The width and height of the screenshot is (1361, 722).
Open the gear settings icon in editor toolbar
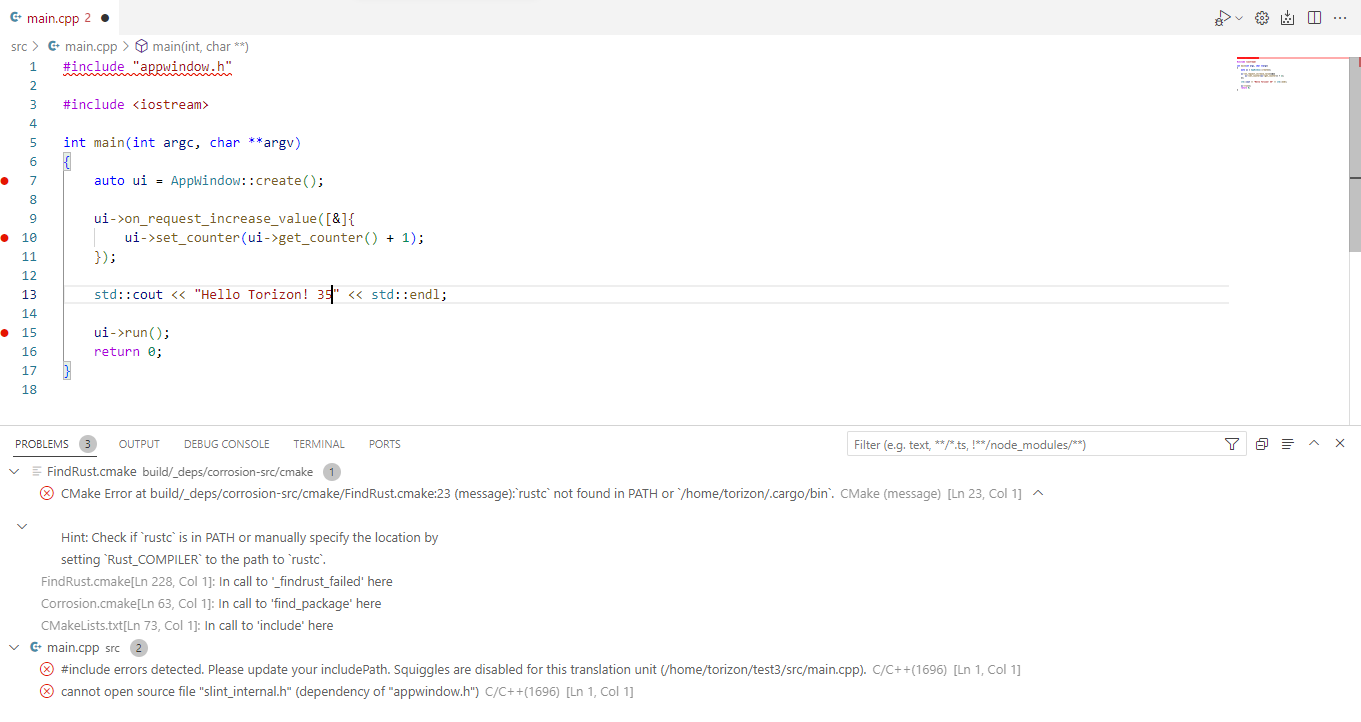click(x=1262, y=18)
